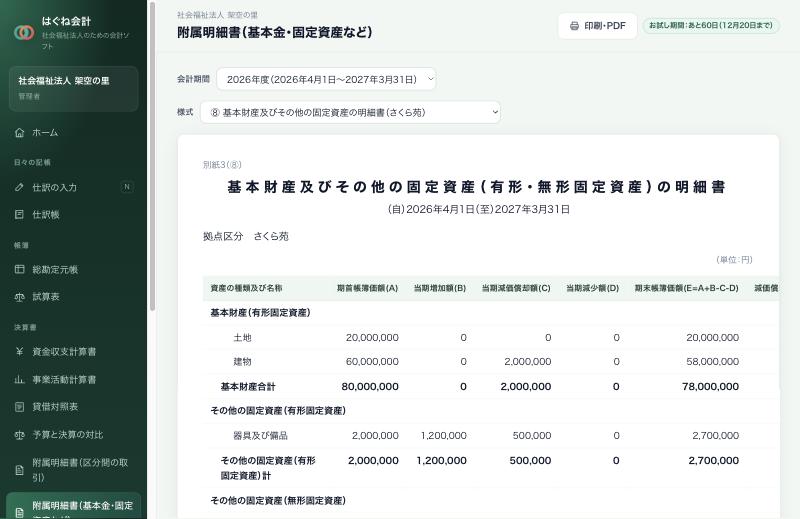Image resolution: width=800 pixels, height=519 pixels.
Task: Click the 基本財産合計 row label
Action: 248,387
